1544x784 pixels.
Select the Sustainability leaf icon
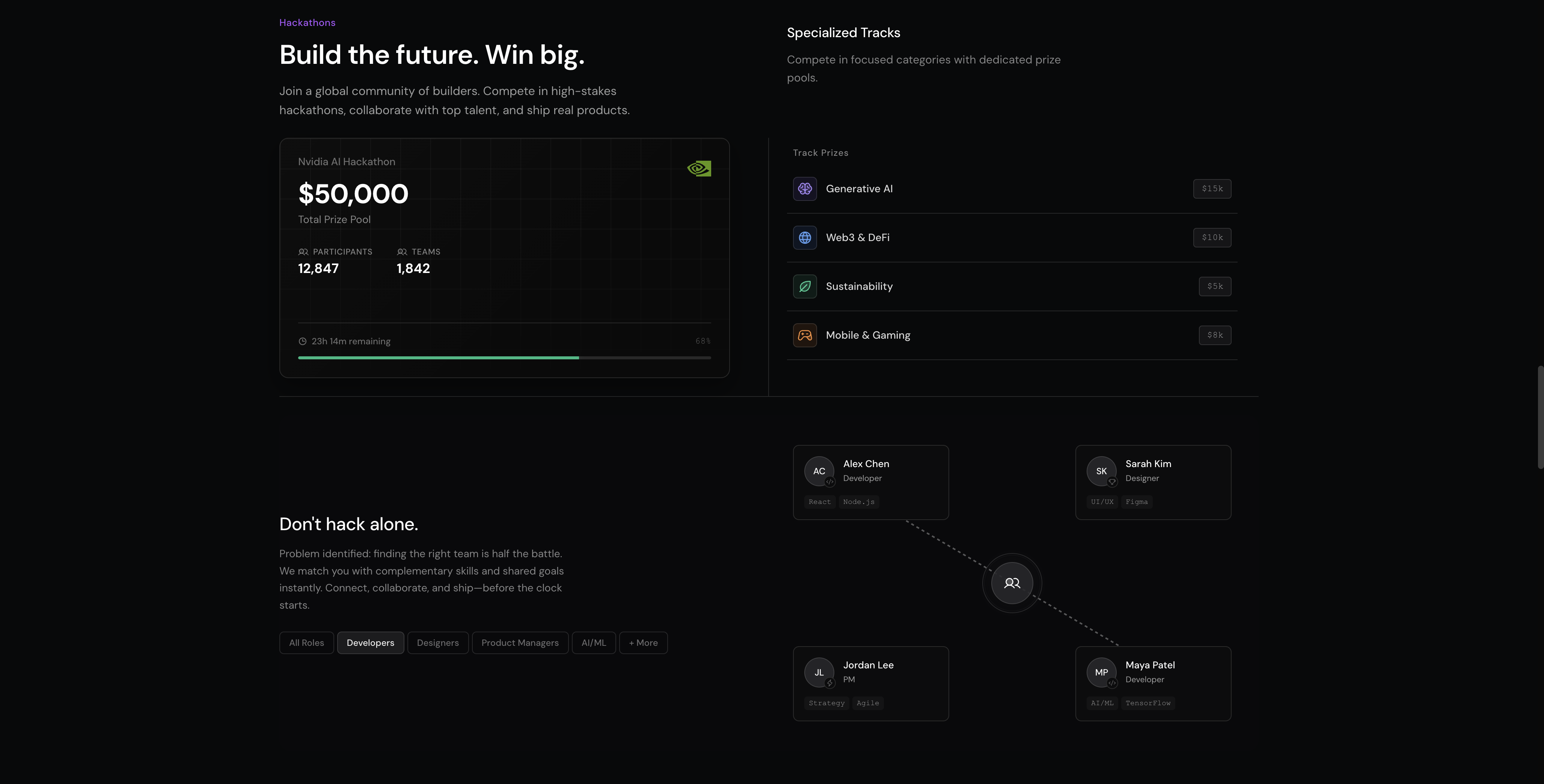[x=805, y=286]
